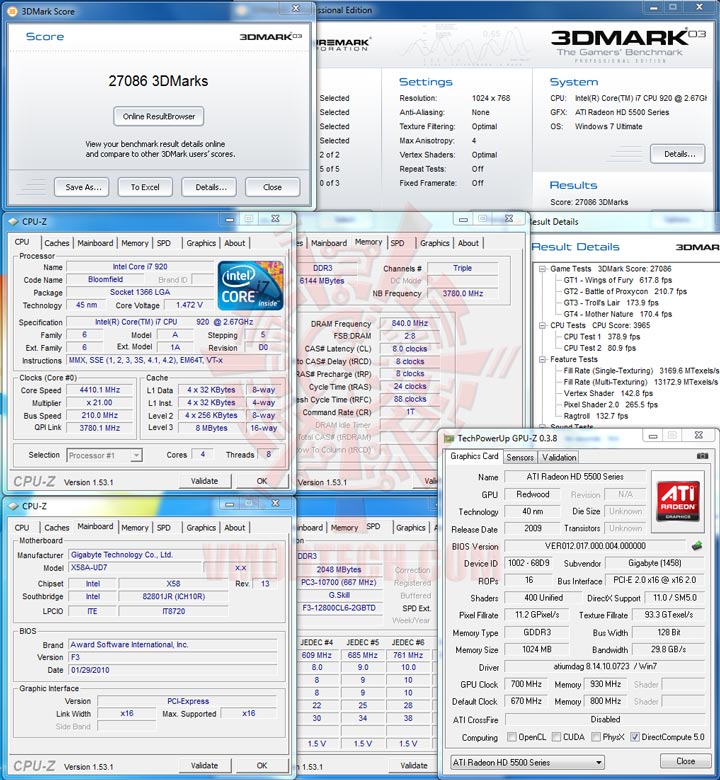
Task: Click the CPU-Z title icon in the motherboard window
Action: [13, 506]
